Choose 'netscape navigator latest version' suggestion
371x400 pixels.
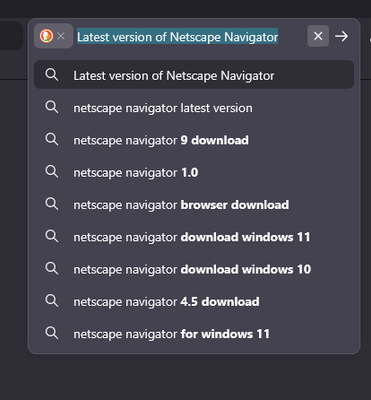pos(194,108)
